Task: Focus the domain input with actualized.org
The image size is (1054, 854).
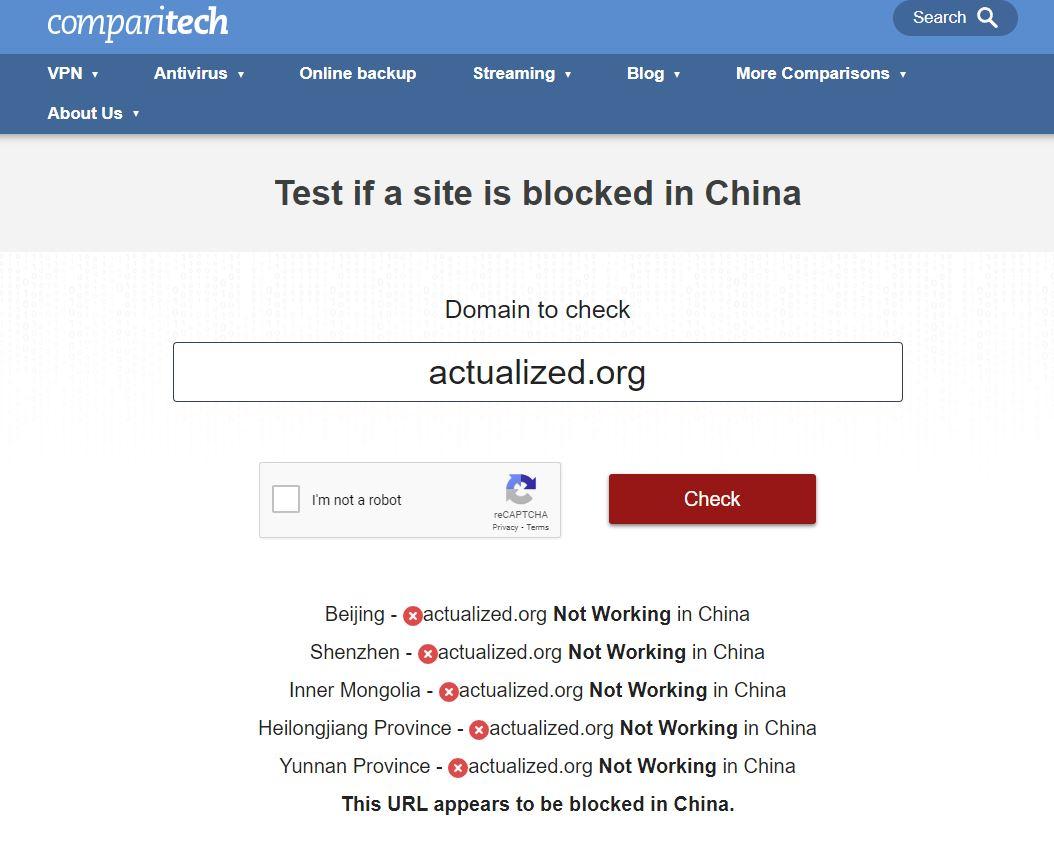Action: pos(538,372)
